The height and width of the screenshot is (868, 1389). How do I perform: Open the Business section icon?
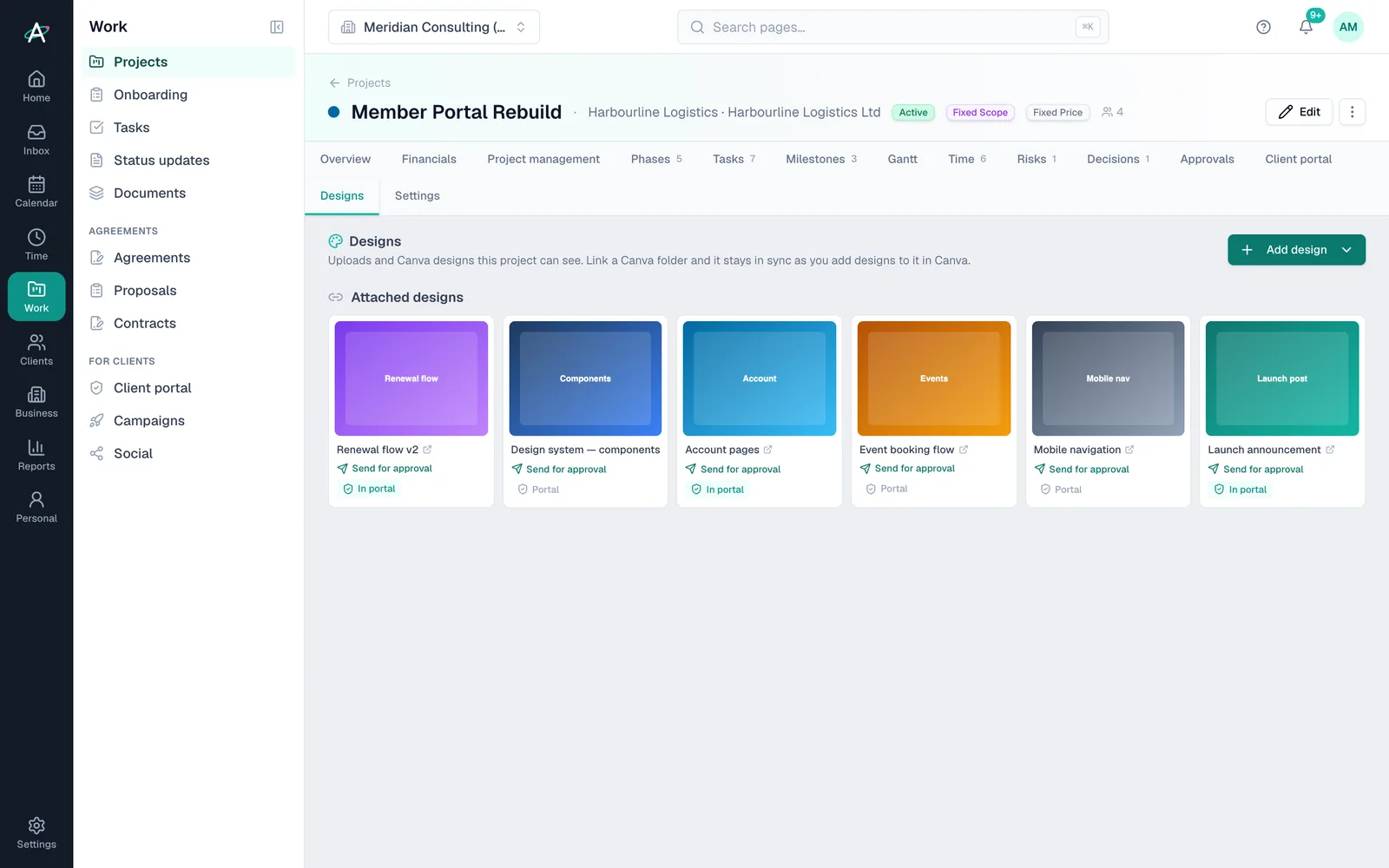[36, 402]
